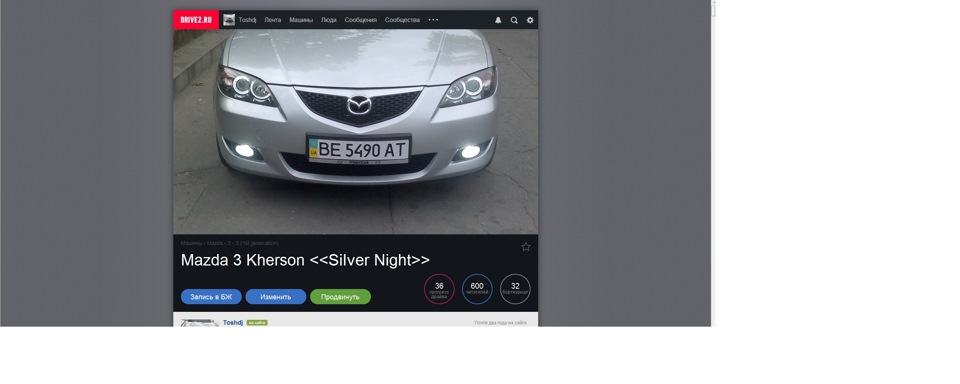Image resolution: width=960 pixels, height=384 pixels.
Task: Open the 32 бортжурнал counter
Action: (515, 289)
